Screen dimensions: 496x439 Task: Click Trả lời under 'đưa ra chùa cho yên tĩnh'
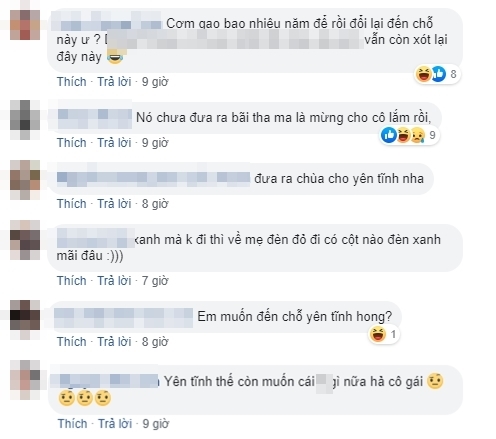[x=114, y=204]
